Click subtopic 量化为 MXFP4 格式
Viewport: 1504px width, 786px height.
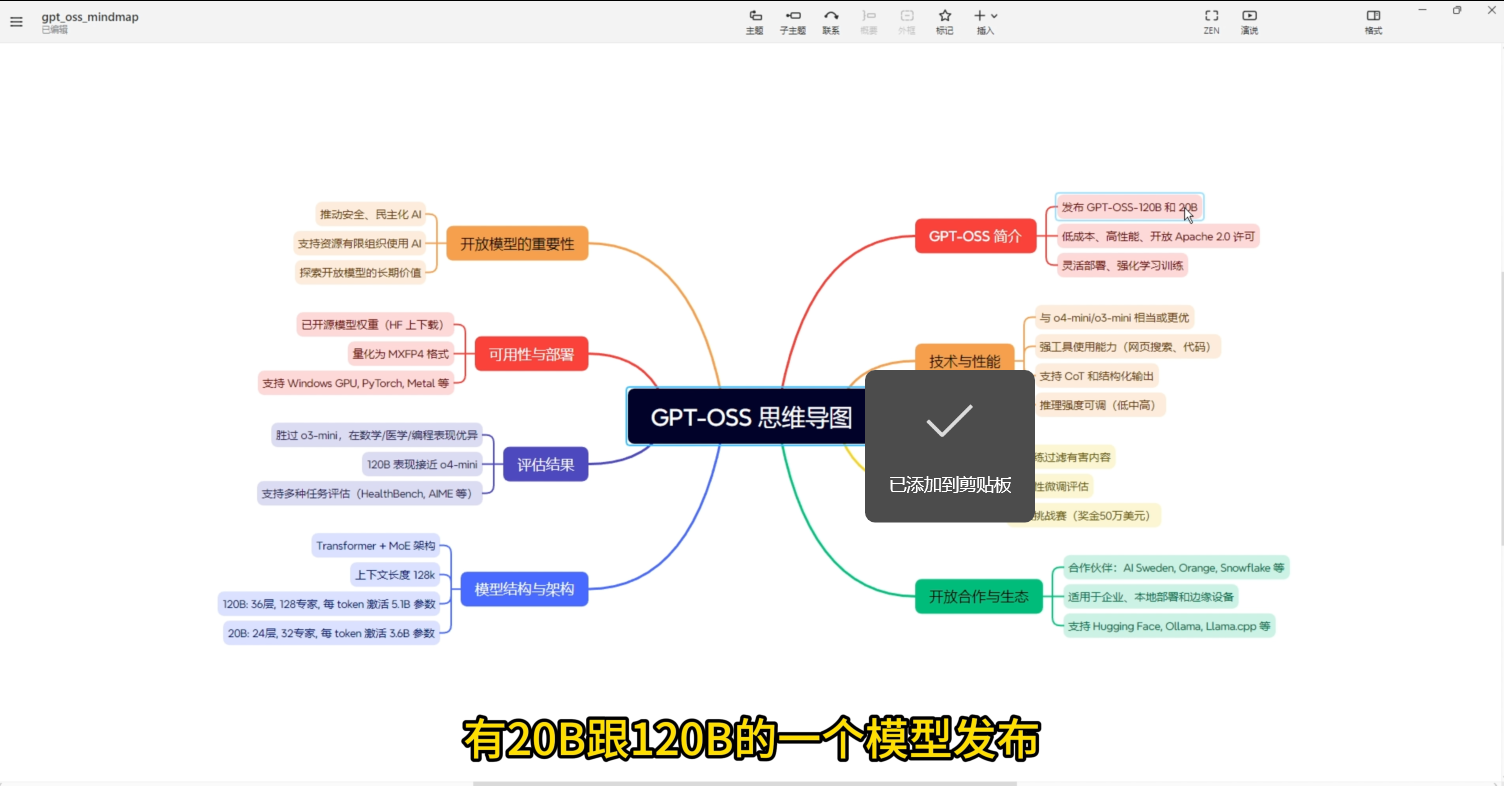click(400, 353)
